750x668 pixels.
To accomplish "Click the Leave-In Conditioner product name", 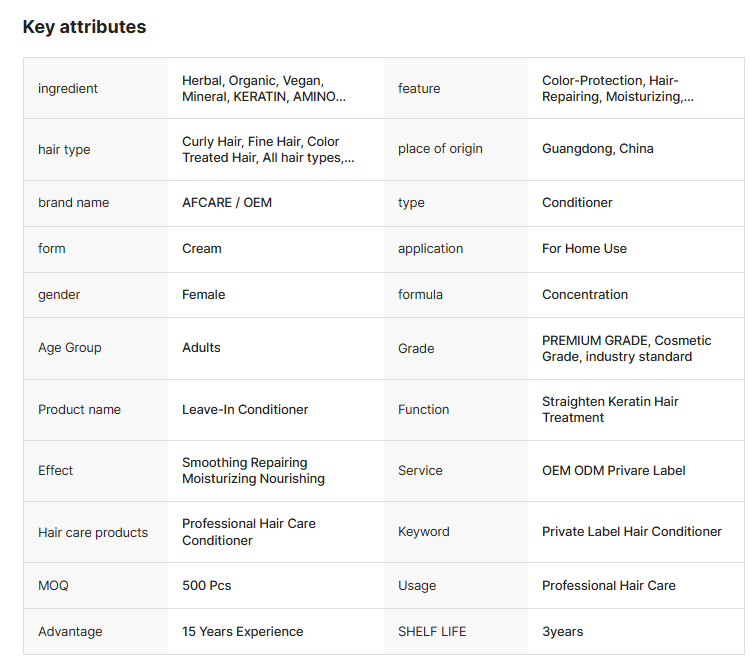I will click(x=245, y=410).
